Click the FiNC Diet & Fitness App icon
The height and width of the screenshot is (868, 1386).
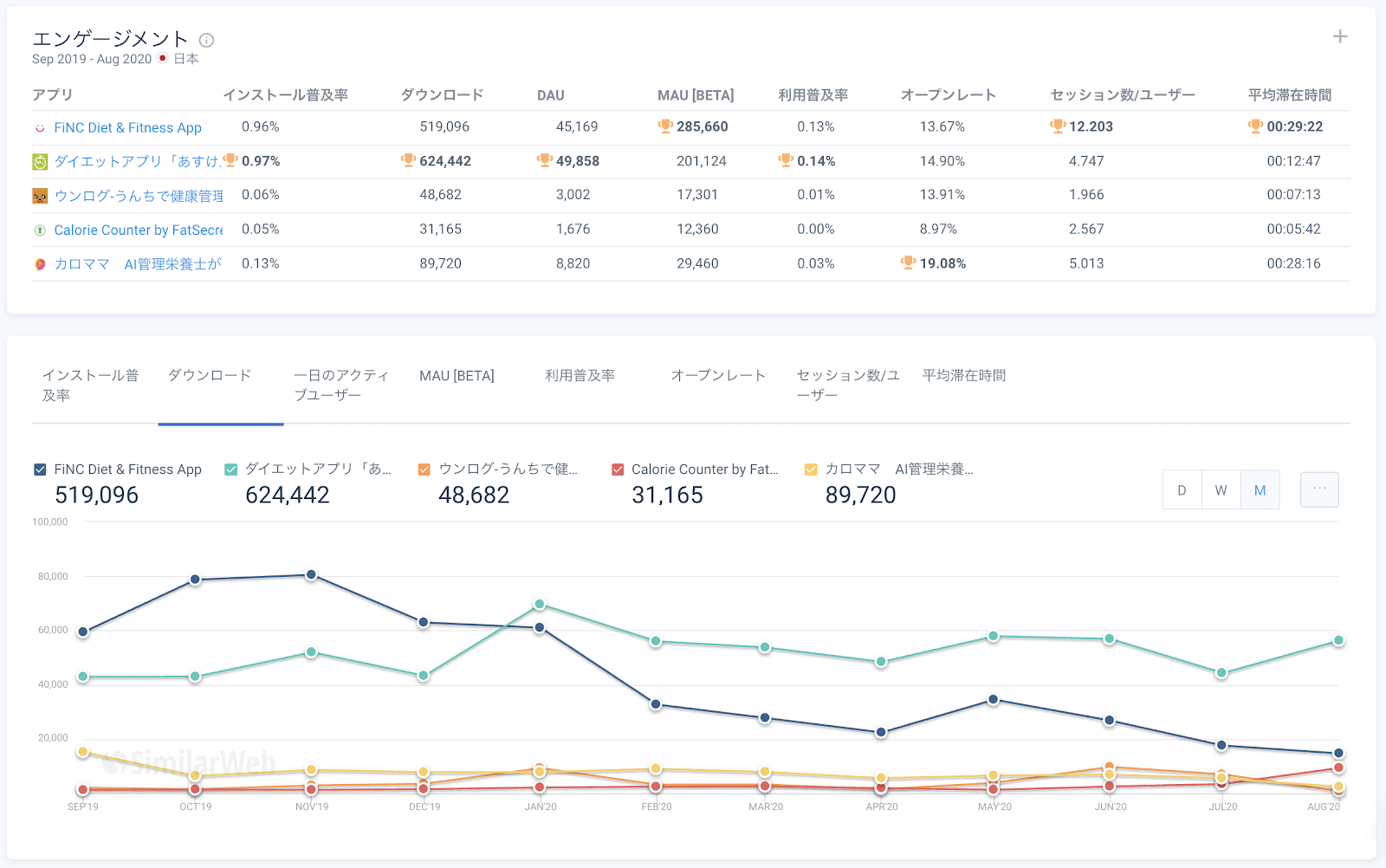tap(40, 127)
